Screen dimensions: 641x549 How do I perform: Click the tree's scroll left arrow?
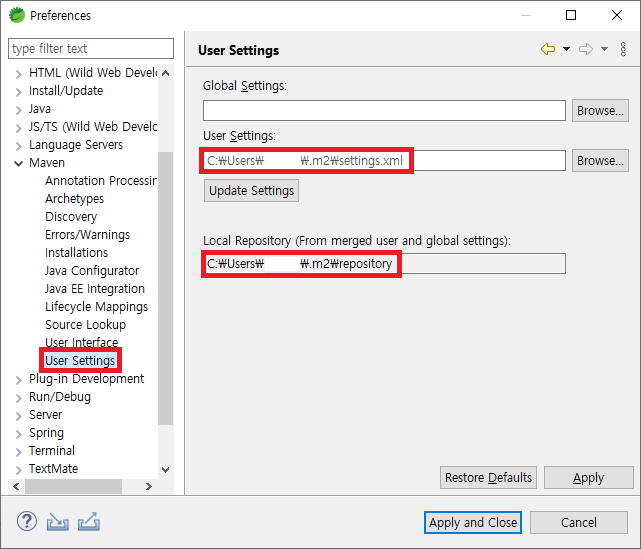point(16,486)
